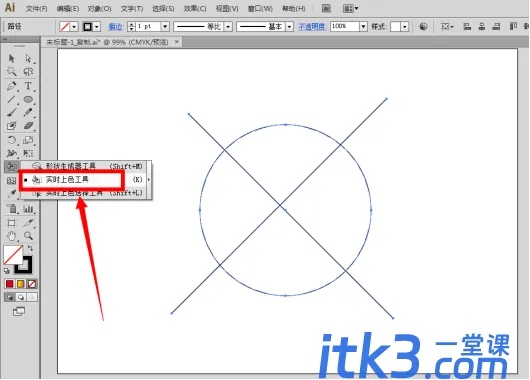Open the opacity 100% dropdown
The height and width of the screenshot is (380, 530).
tap(363, 26)
